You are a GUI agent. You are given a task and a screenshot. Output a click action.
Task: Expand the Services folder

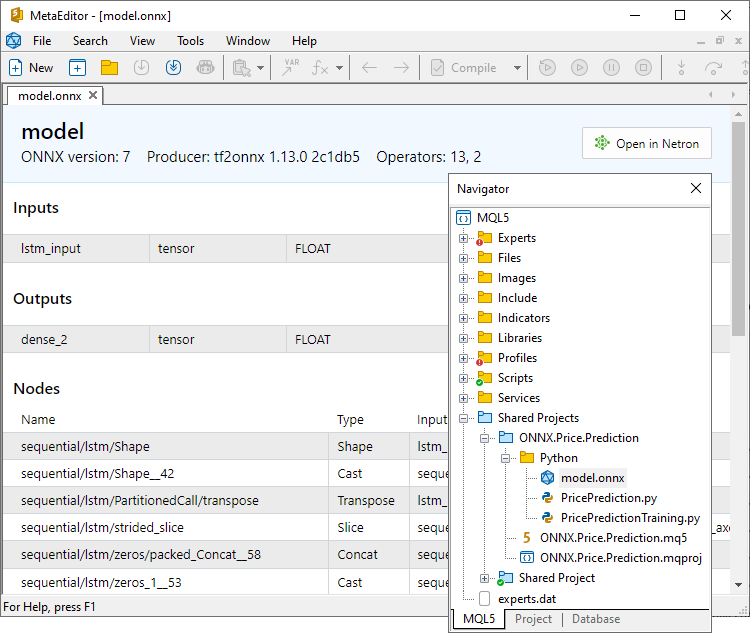(463, 398)
